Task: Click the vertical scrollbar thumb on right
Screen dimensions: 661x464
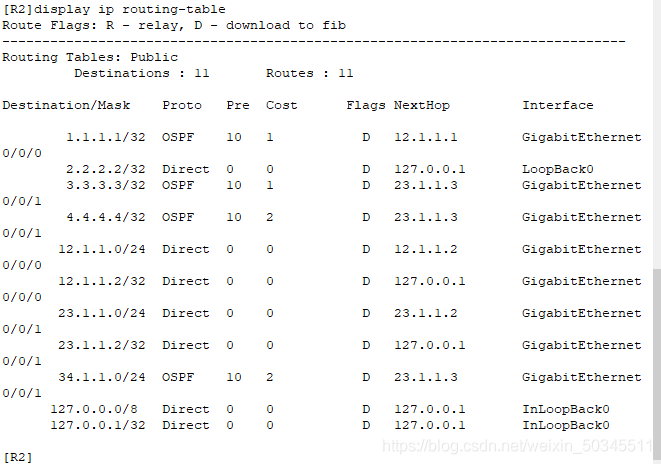Action: coord(657,365)
